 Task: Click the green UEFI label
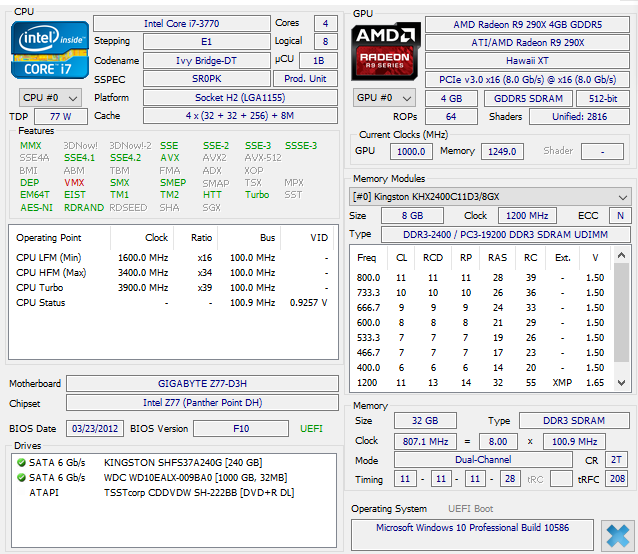(x=311, y=429)
